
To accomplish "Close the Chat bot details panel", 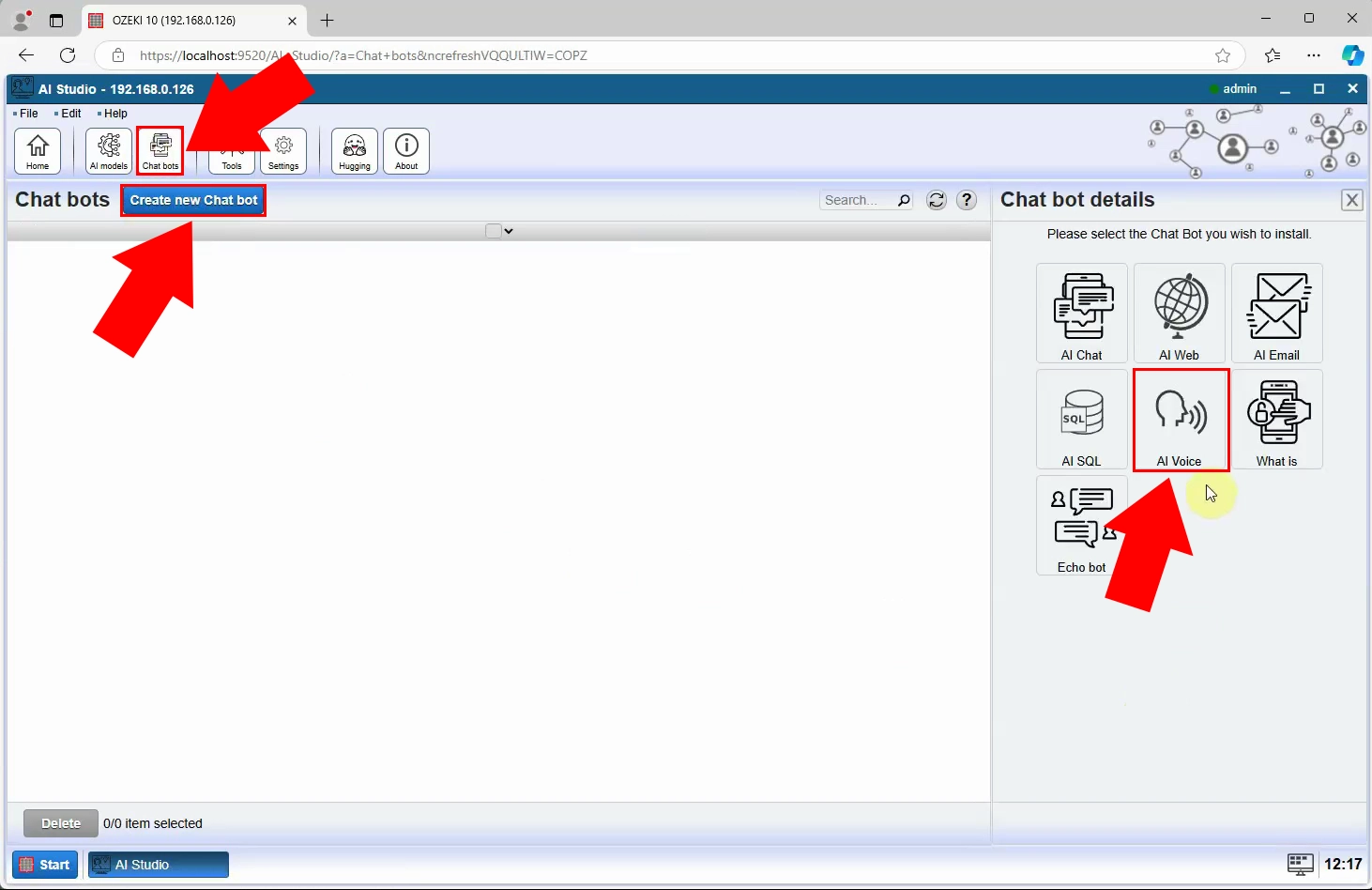I will coord(1352,200).
